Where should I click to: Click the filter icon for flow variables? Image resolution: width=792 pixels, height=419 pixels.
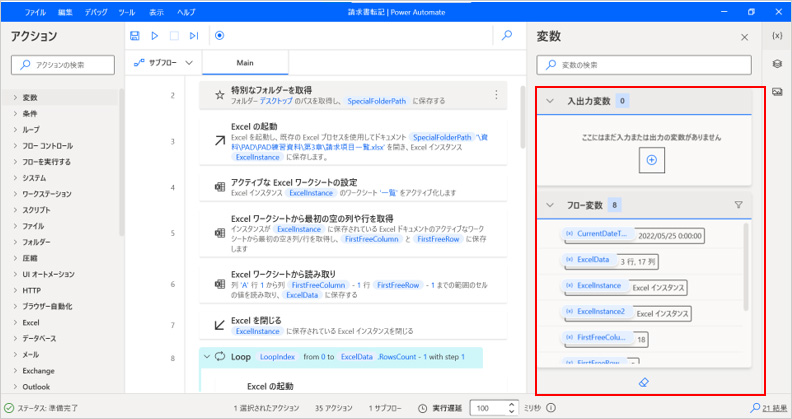tap(739, 205)
